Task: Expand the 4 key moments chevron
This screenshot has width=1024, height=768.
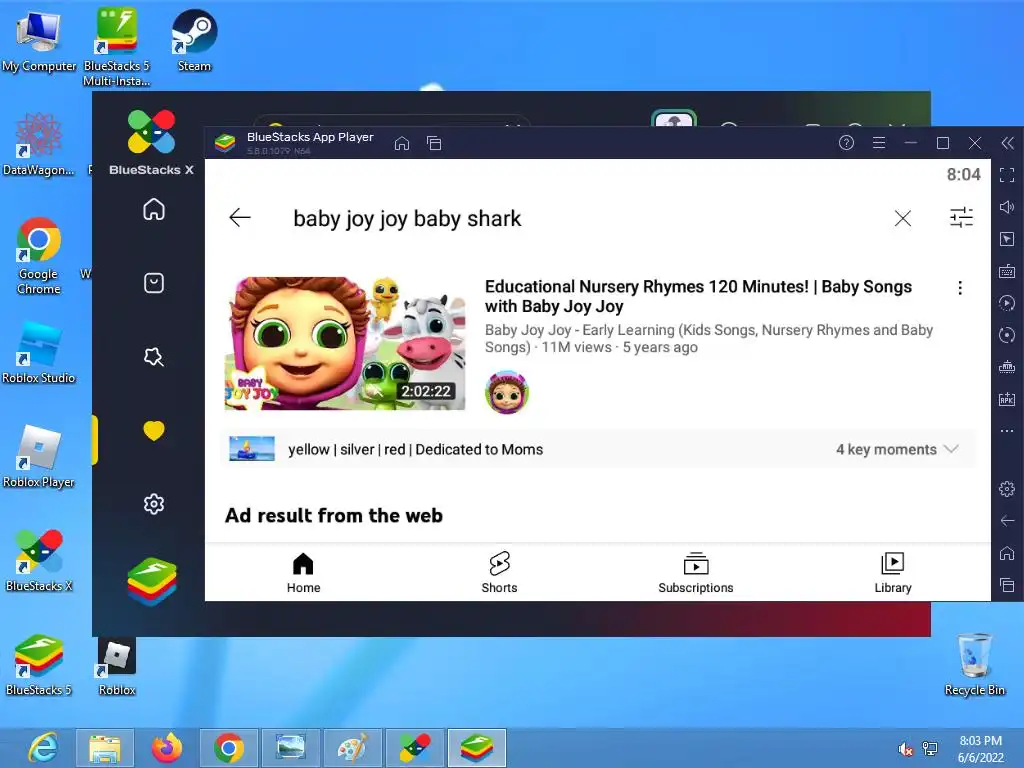Action: [x=952, y=449]
